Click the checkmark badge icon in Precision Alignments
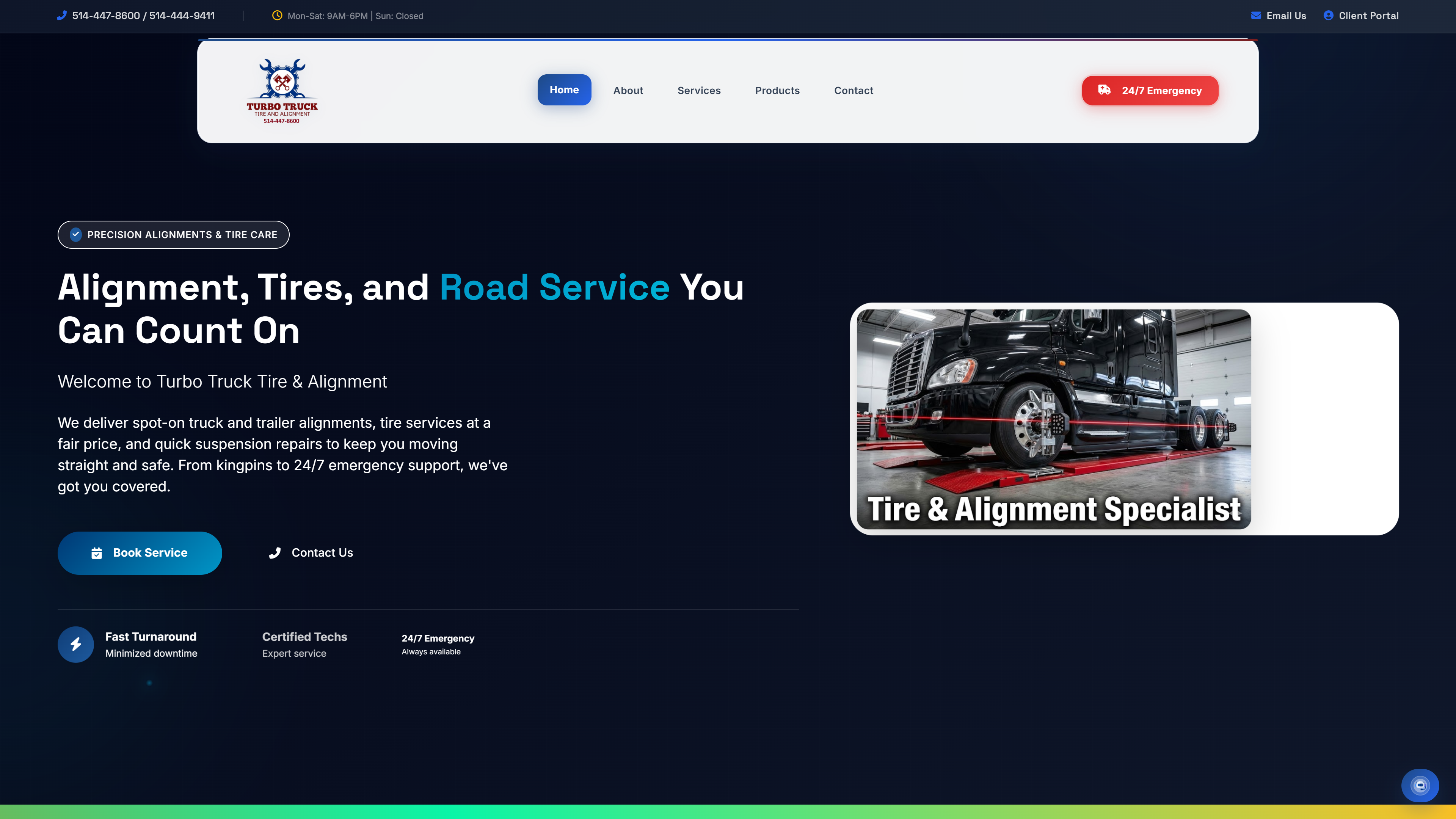The height and width of the screenshot is (819, 1456). (76, 234)
